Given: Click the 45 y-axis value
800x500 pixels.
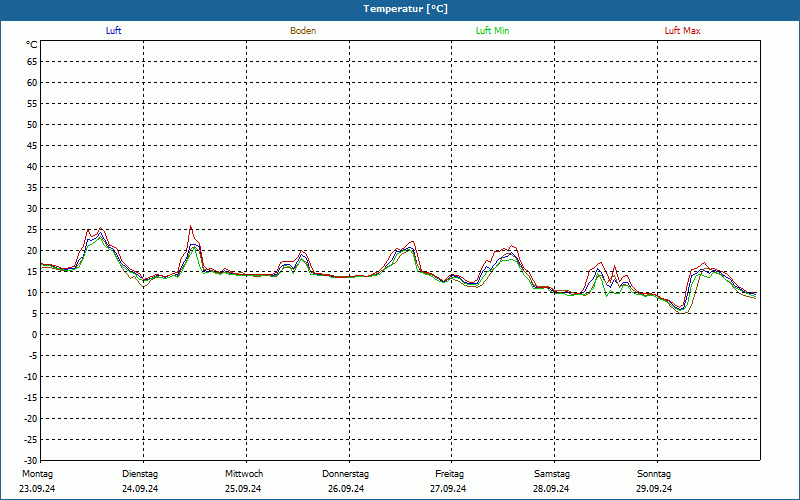Looking at the screenshot, I should (x=32, y=145).
